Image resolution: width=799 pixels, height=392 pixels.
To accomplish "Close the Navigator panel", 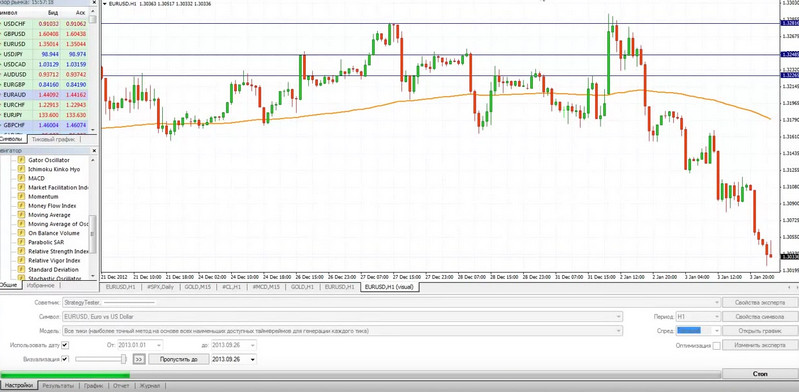I will pos(94,150).
